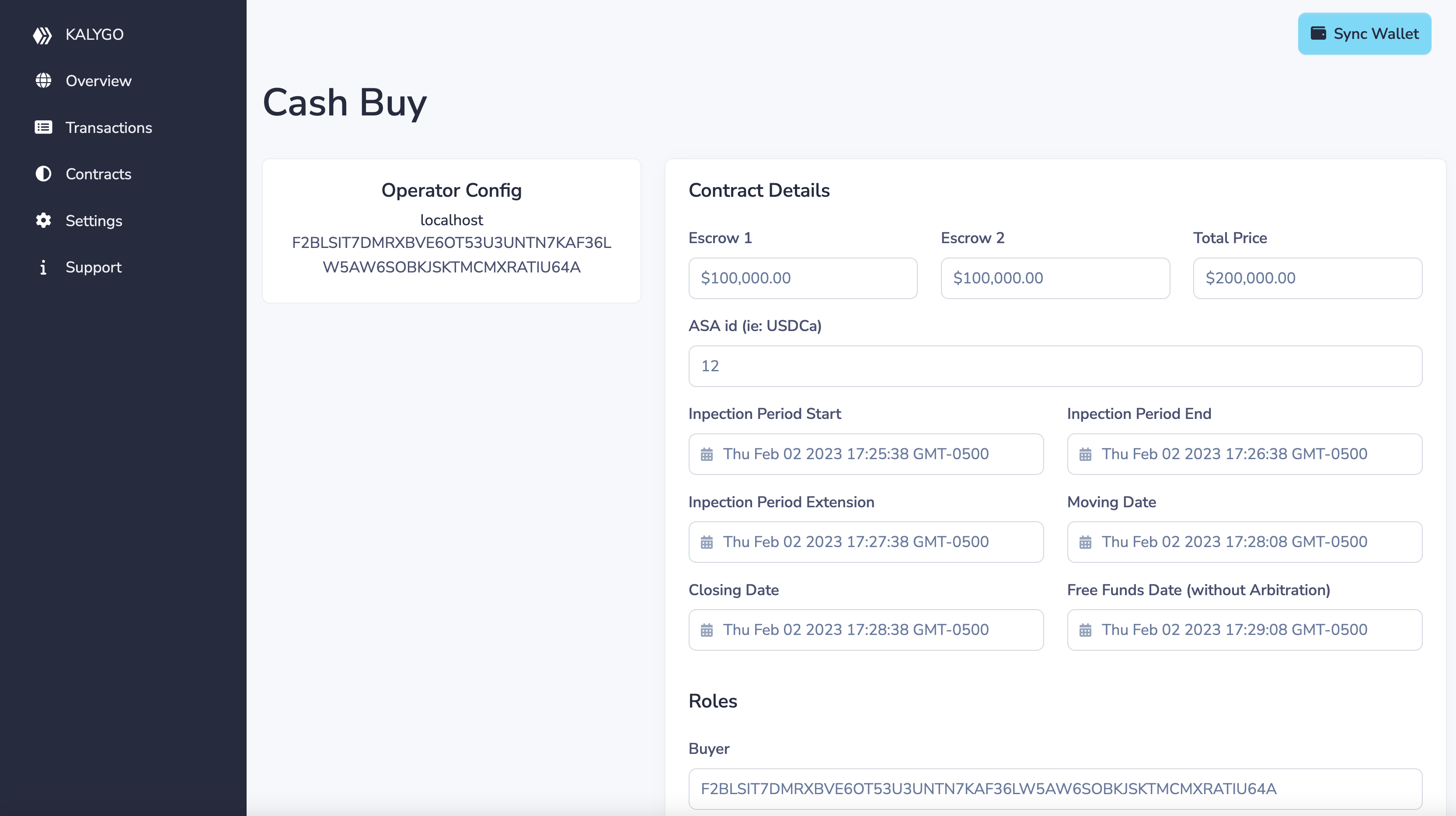Open Inpection Period End date picker
This screenshot has width=1456, height=816.
[x=1244, y=454]
